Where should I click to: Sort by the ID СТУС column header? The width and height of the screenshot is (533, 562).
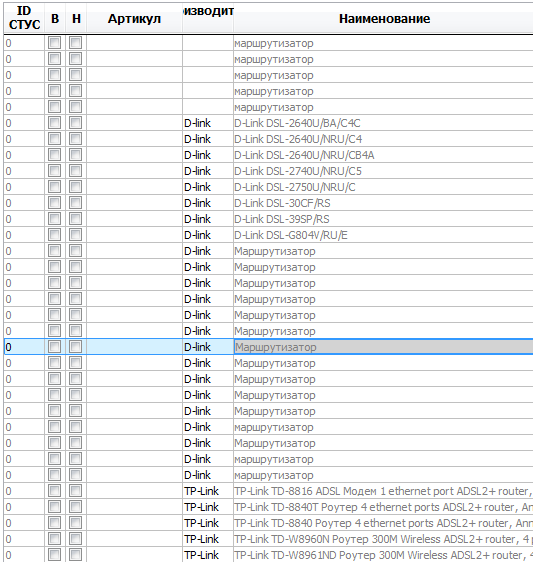(24, 18)
